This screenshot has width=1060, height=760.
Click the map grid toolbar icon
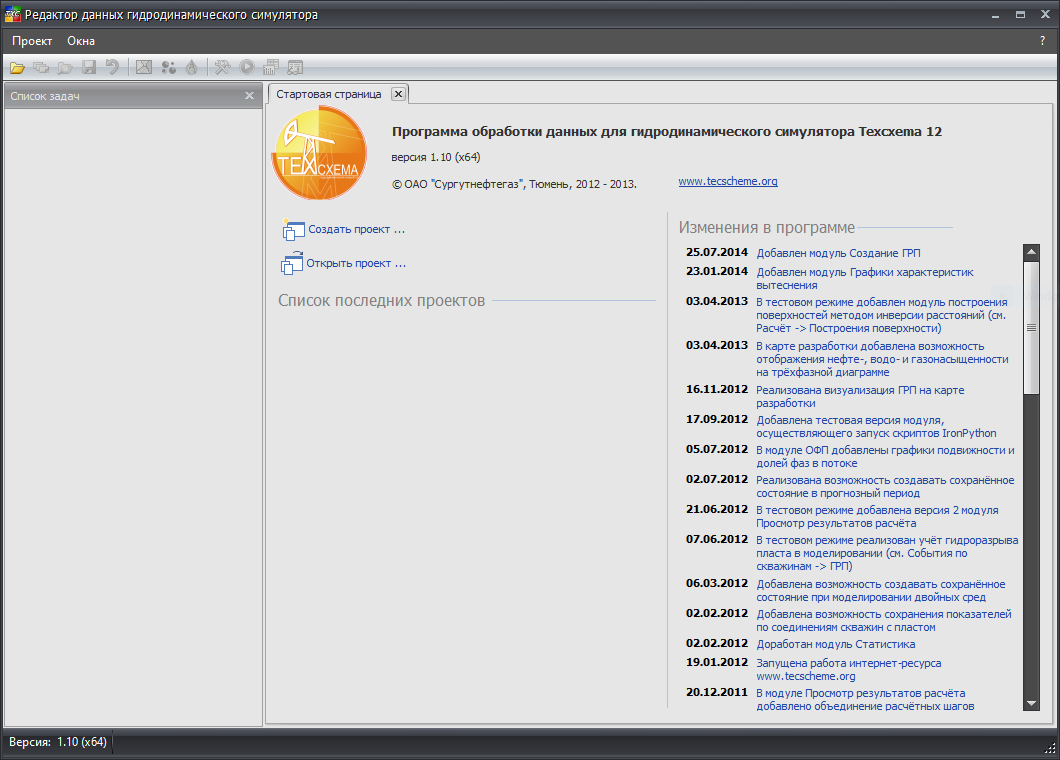tap(143, 67)
